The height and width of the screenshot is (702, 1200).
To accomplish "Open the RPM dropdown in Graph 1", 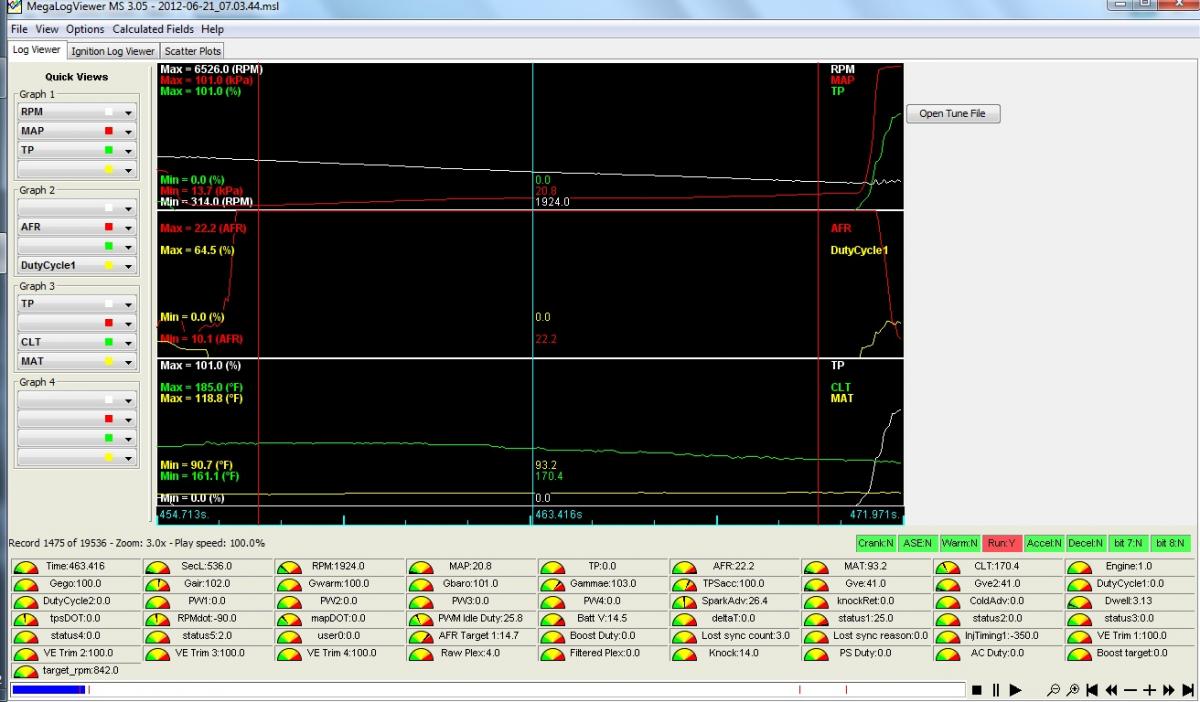I will click(128, 113).
